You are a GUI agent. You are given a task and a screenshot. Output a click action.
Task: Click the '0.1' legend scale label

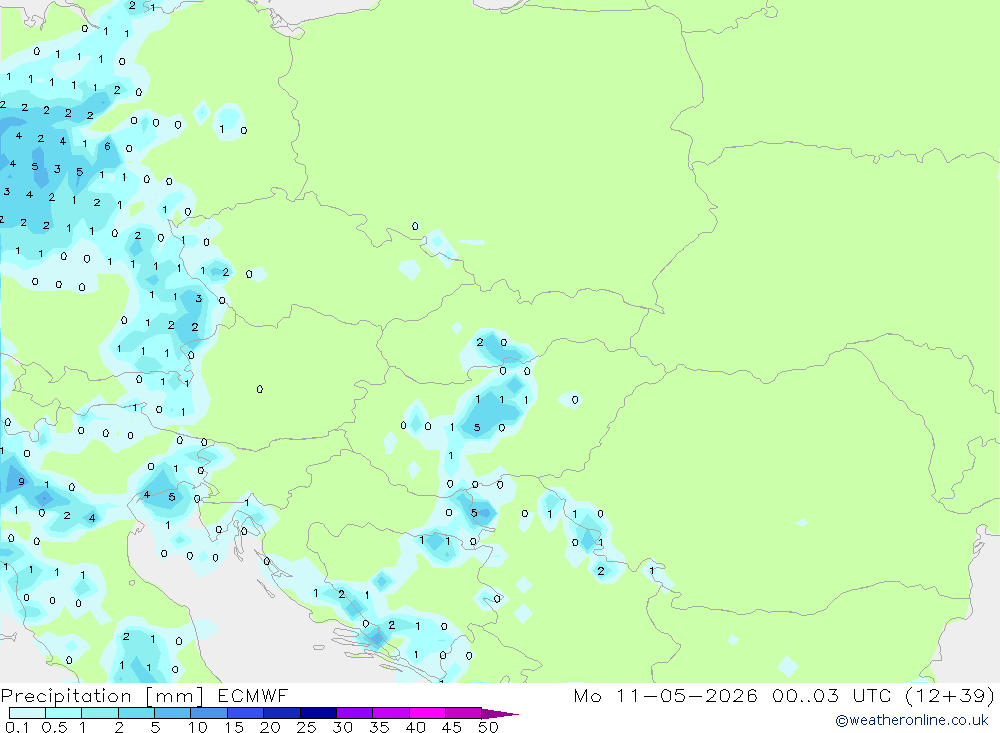[x=17, y=727]
